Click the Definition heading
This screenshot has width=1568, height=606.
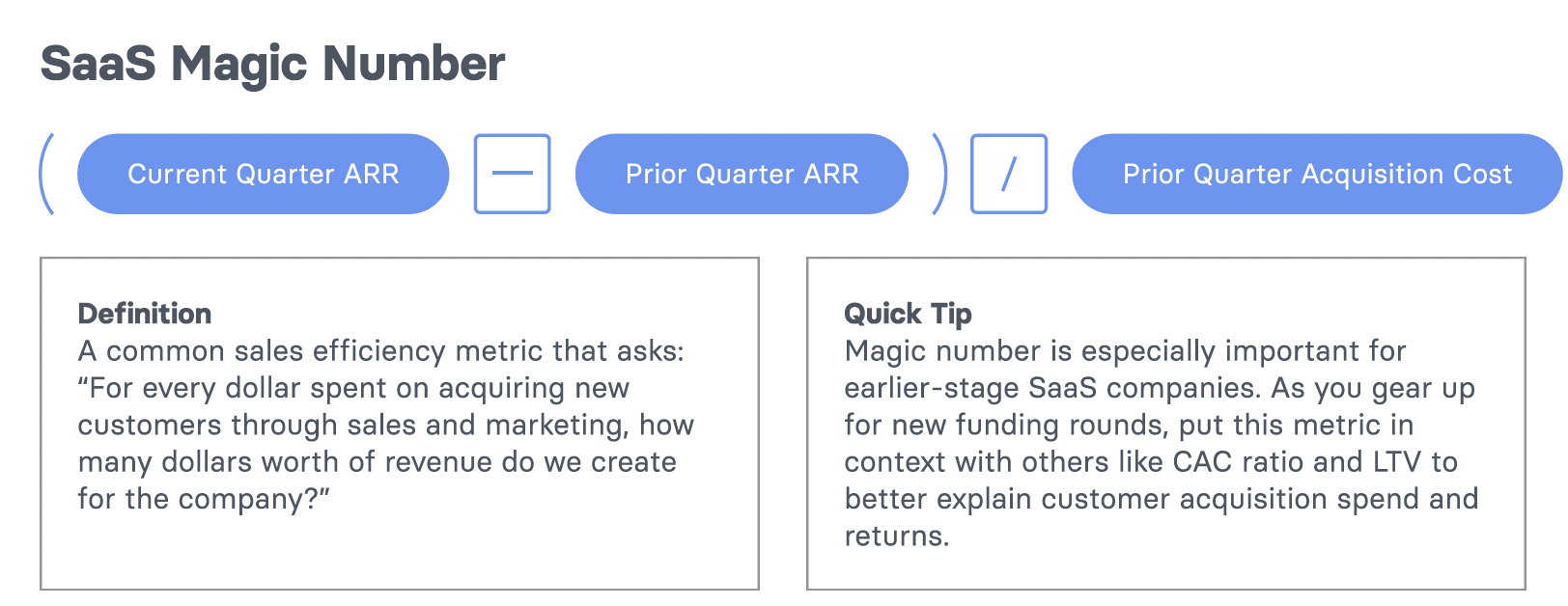[x=145, y=314]
